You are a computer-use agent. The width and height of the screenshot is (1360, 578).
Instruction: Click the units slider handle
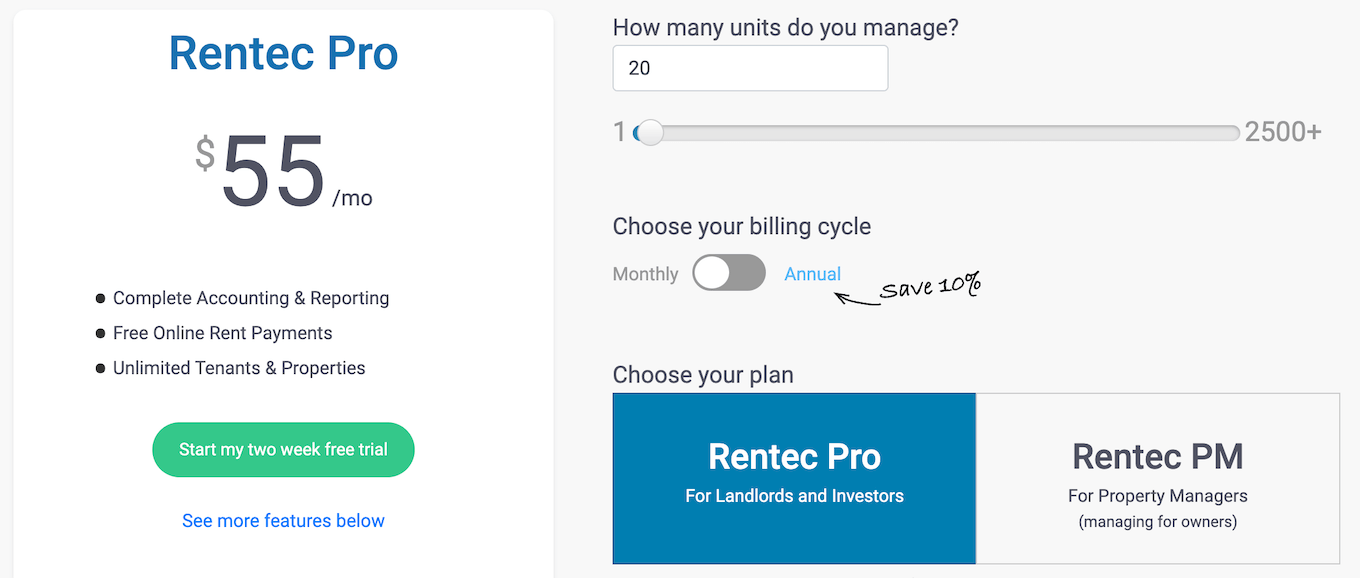point(650,133)
